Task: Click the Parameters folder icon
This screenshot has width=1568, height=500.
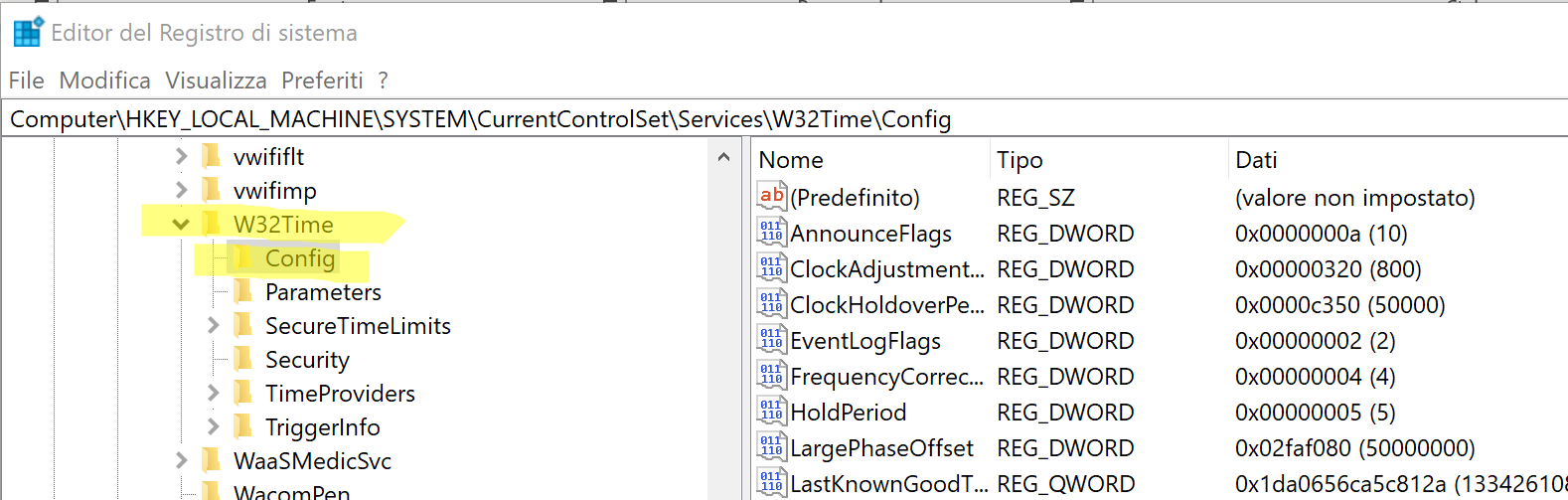Action: (x=242, y=292)
